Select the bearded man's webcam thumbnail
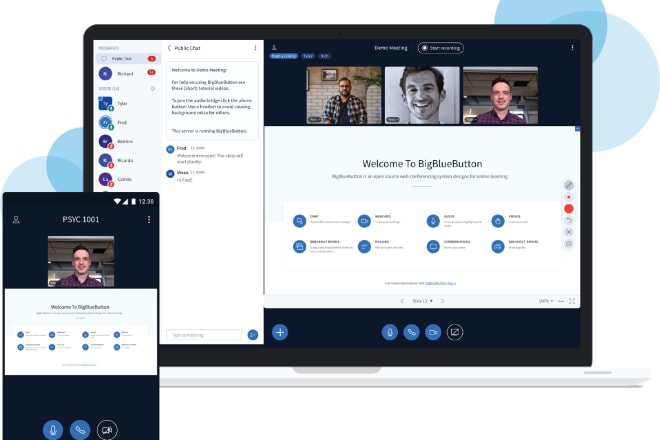Viewport: 660px width, 440px height. 344,95
